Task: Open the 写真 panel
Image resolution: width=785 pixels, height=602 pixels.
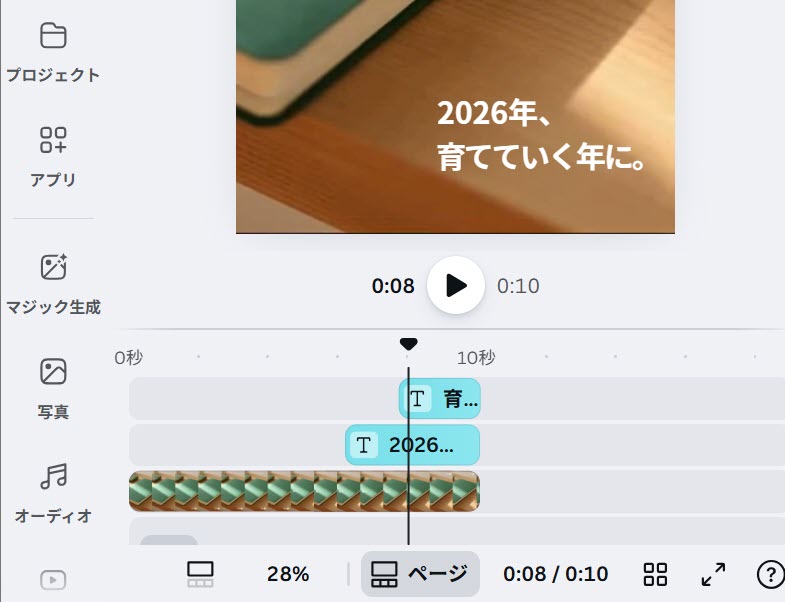Action: (x=53, y=388)
